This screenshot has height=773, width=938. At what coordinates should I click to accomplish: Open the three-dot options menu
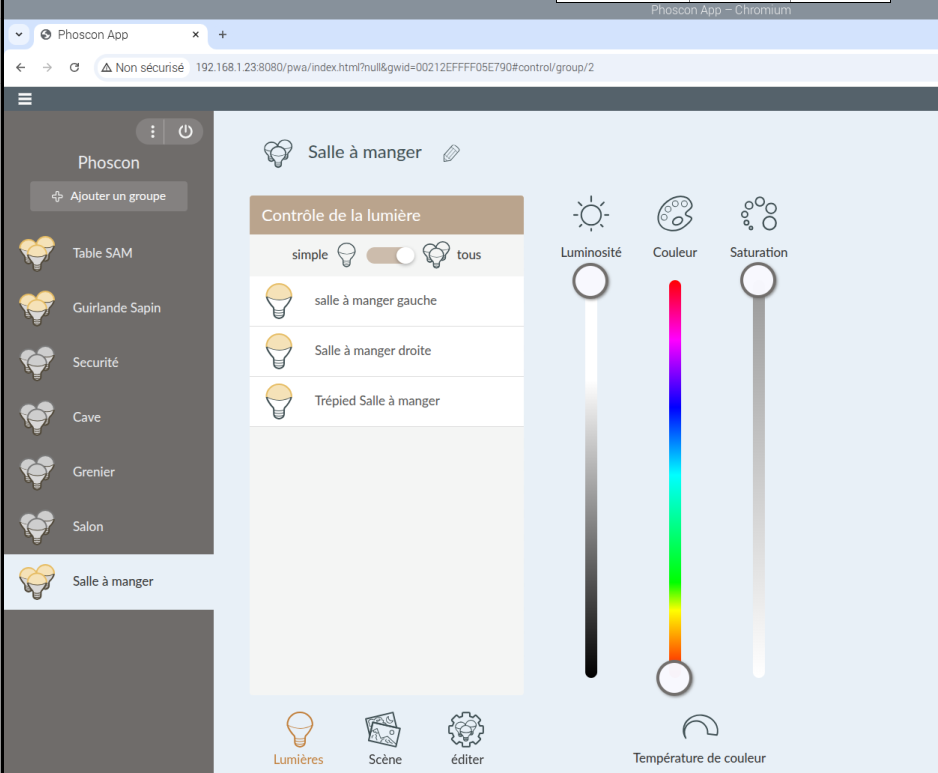(153, 132)
